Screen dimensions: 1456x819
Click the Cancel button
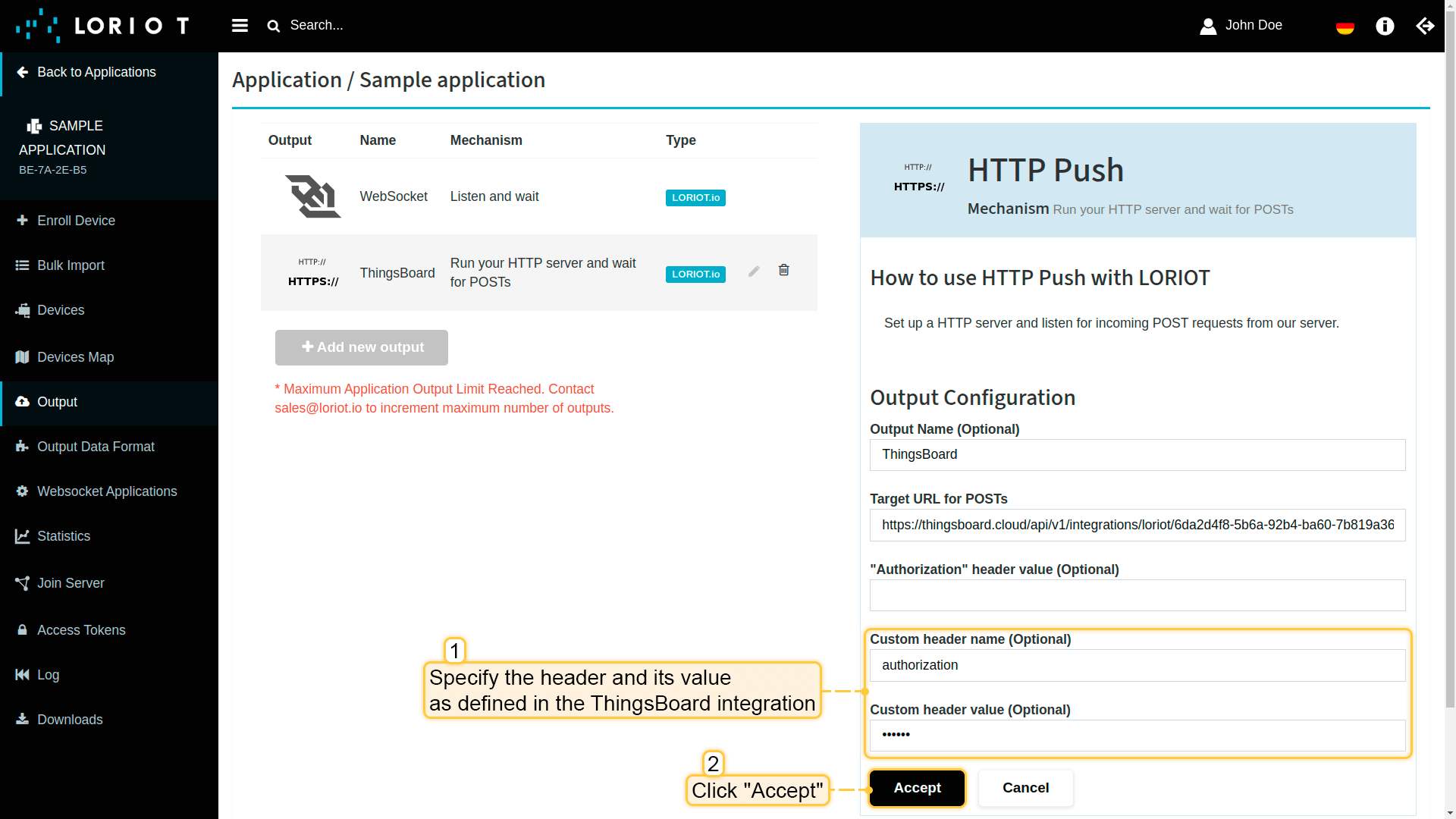(x=1025, y=788)
